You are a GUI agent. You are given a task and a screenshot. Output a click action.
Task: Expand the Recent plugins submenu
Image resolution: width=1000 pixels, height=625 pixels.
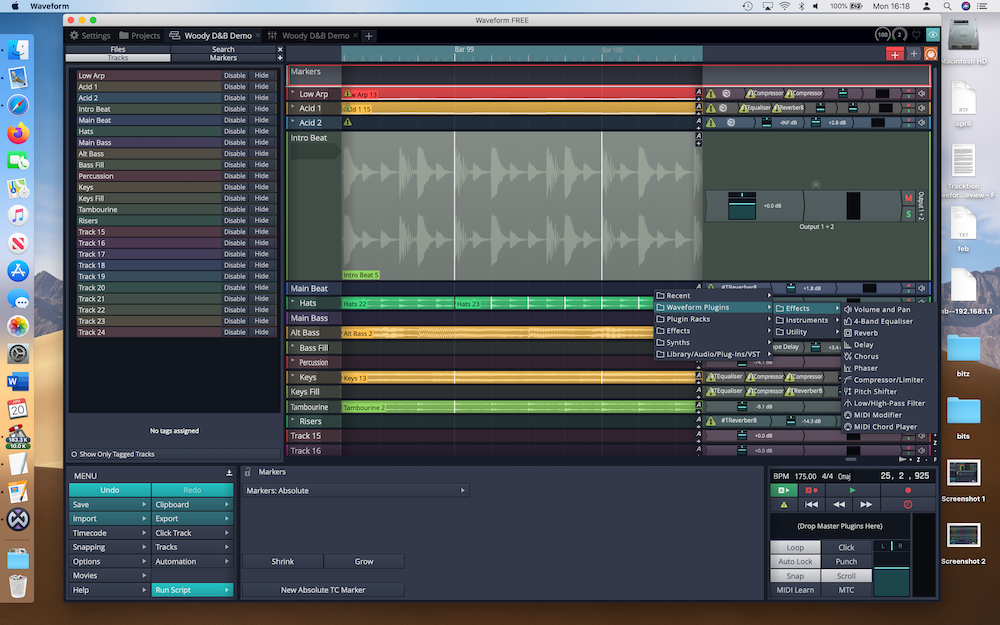(714, 296)
